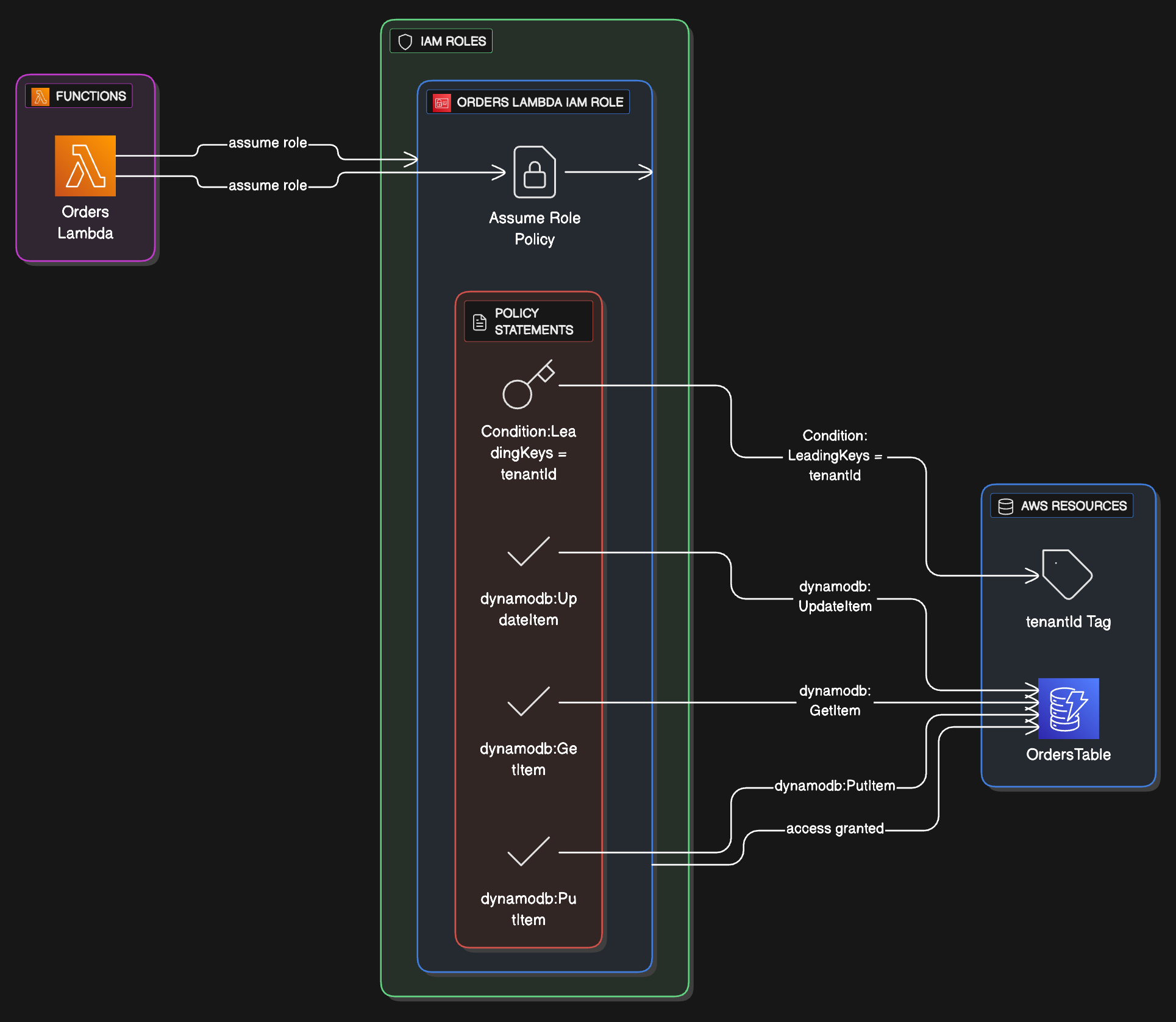Viewport: 1176px width, 1022px height.
Task: Click the shield icon beside IAM ROLES
Action: (x=405, y=41)
